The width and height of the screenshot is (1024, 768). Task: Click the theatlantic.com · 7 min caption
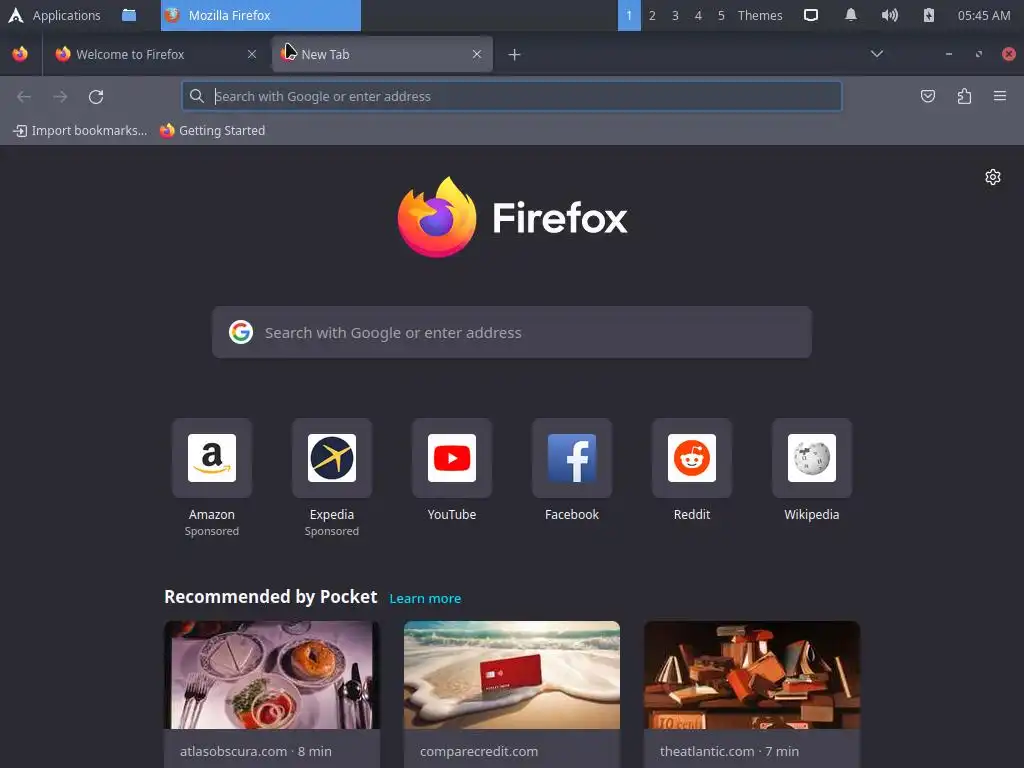click(729, 751)
